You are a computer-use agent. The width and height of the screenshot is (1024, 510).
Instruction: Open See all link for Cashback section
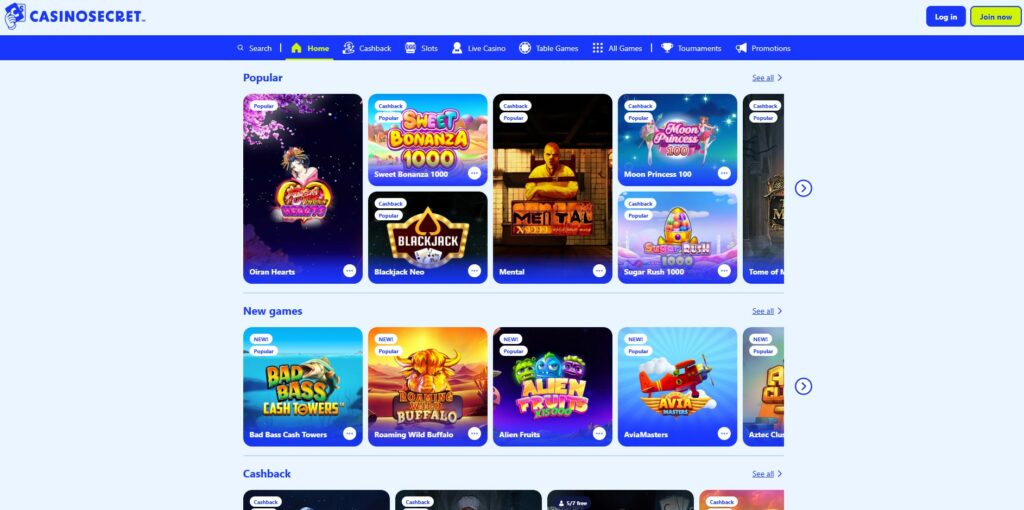767,474
